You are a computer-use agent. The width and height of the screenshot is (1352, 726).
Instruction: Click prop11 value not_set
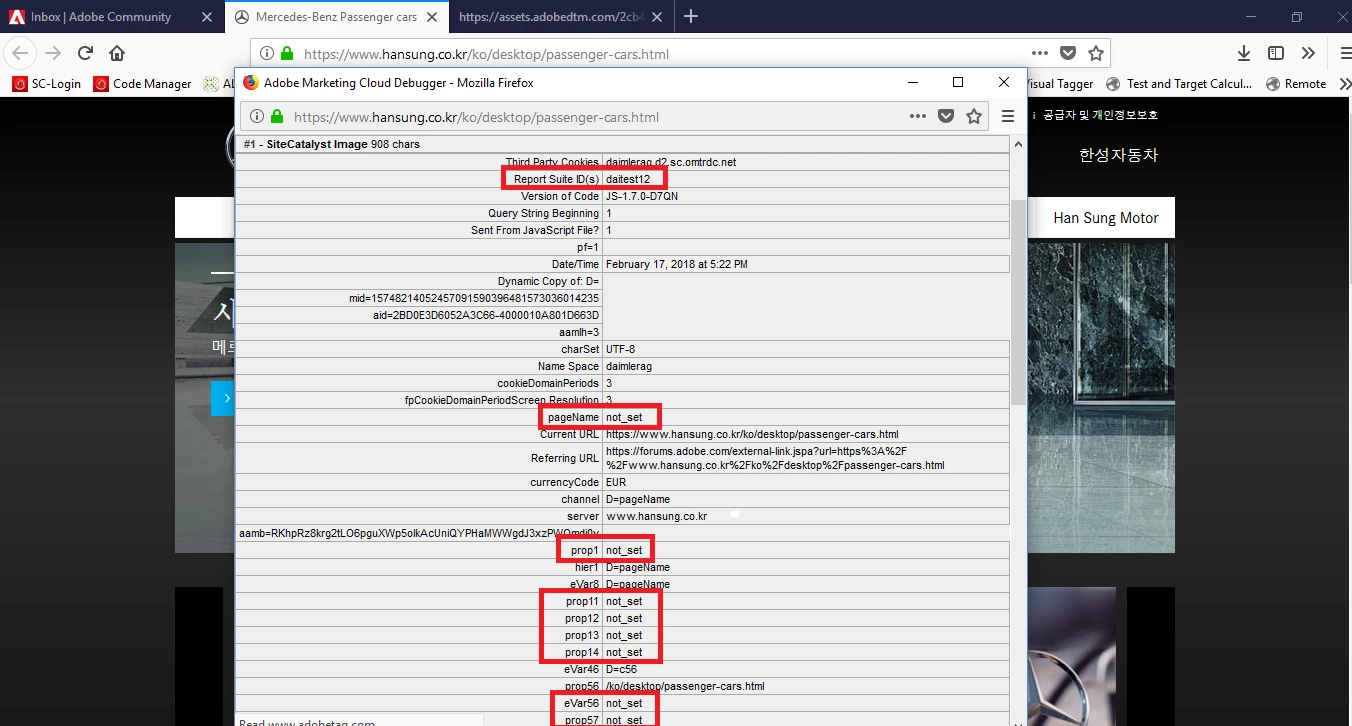624,601
